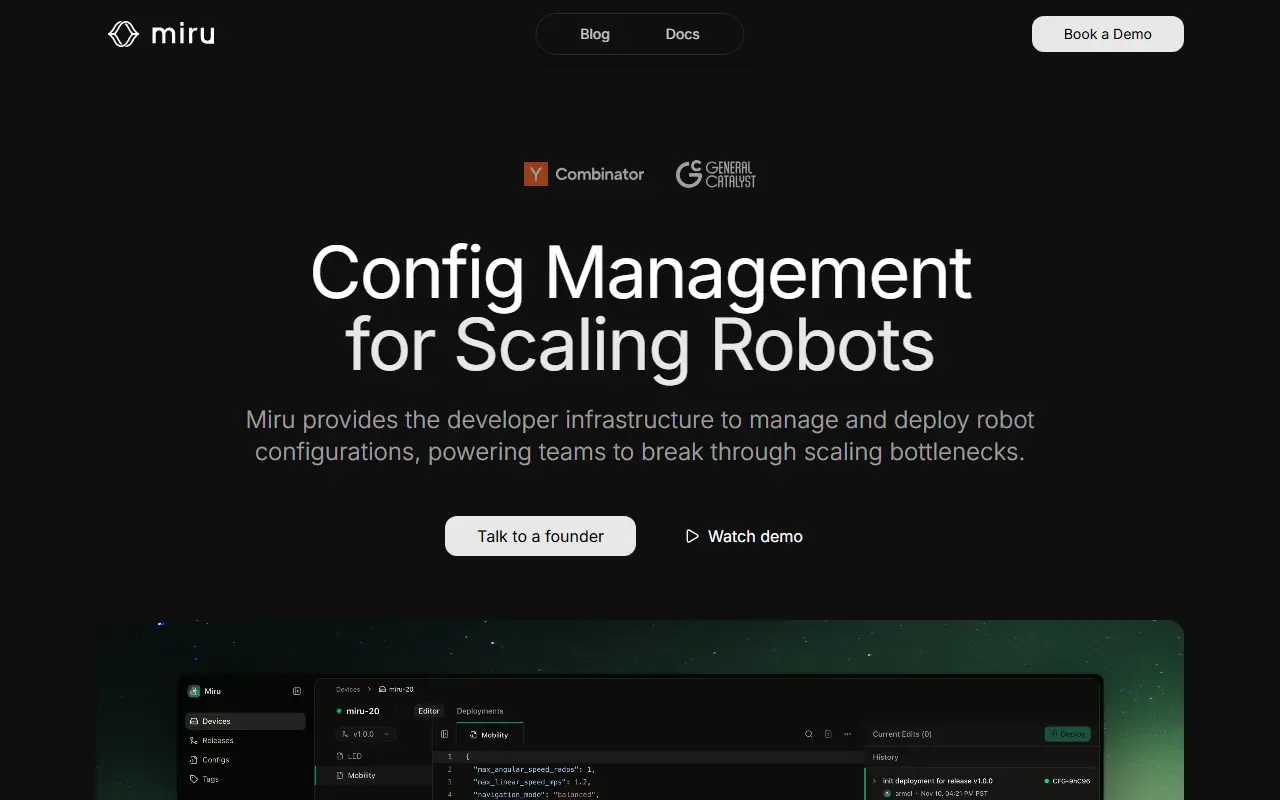Click the Current Edits (0) label
Viewport: 1280px width, 800px height.
(x=902, y=734)
